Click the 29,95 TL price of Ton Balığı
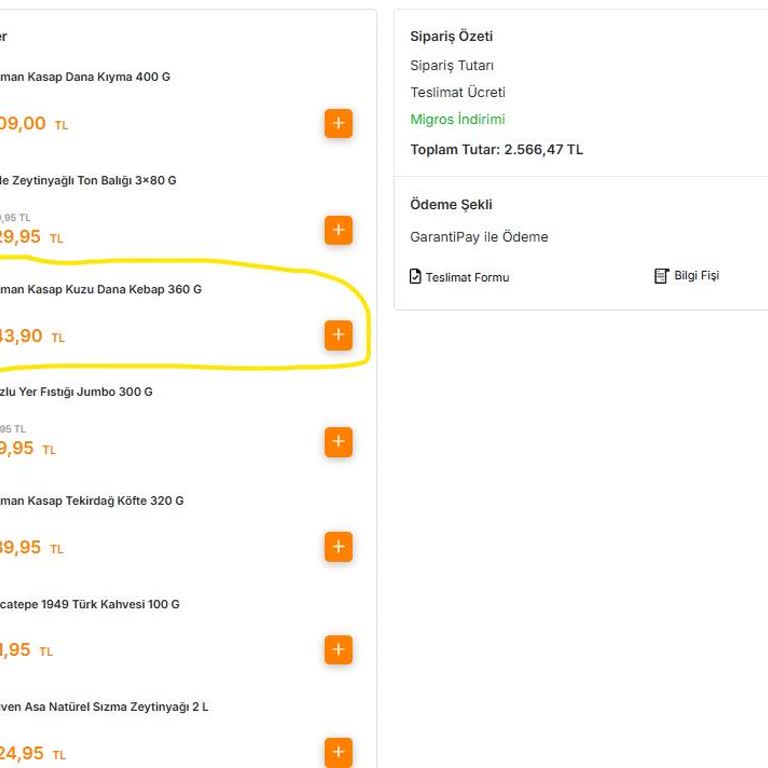 pyautogui.click(x=31, y=237)
